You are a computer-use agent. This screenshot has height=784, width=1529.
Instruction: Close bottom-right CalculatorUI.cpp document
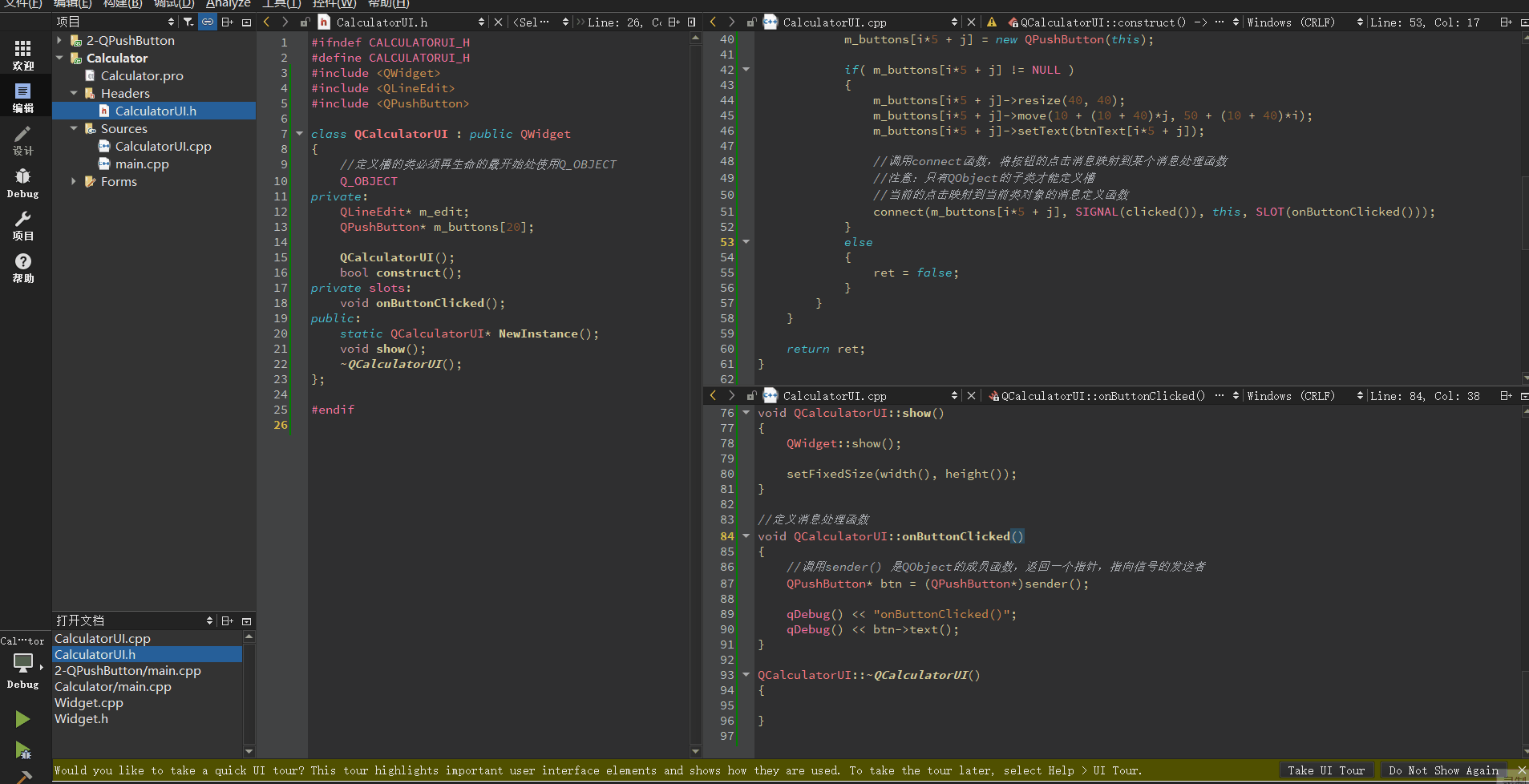coord(971,396)
